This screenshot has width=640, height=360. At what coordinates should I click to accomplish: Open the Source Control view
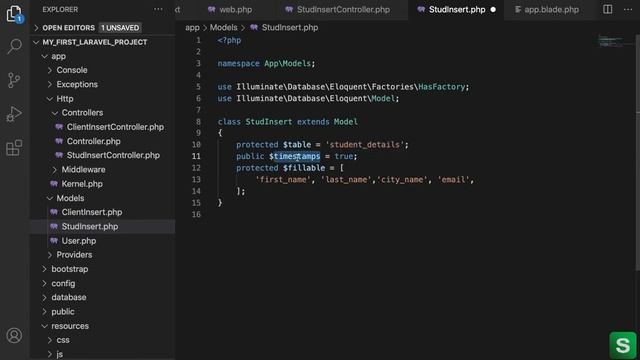coord(14,80)
